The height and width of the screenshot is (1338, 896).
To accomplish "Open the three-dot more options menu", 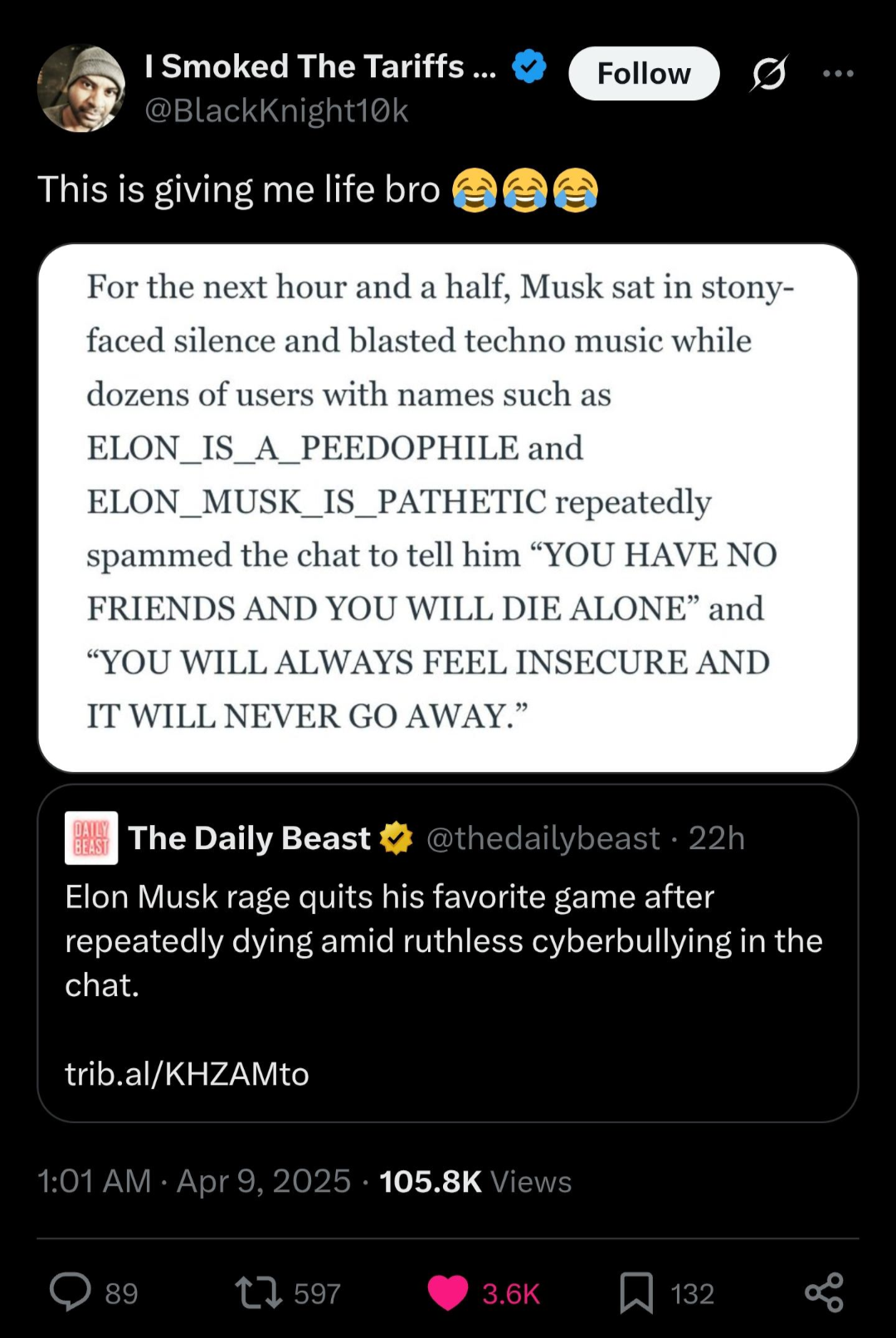I will 838,74.
